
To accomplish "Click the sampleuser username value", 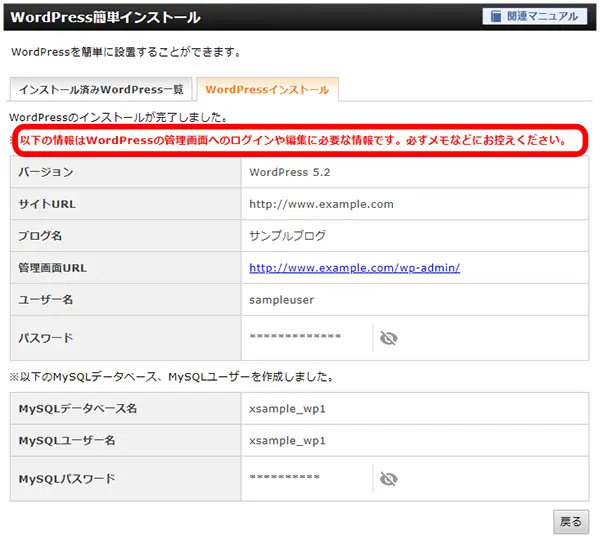I will tap(283, 300).
